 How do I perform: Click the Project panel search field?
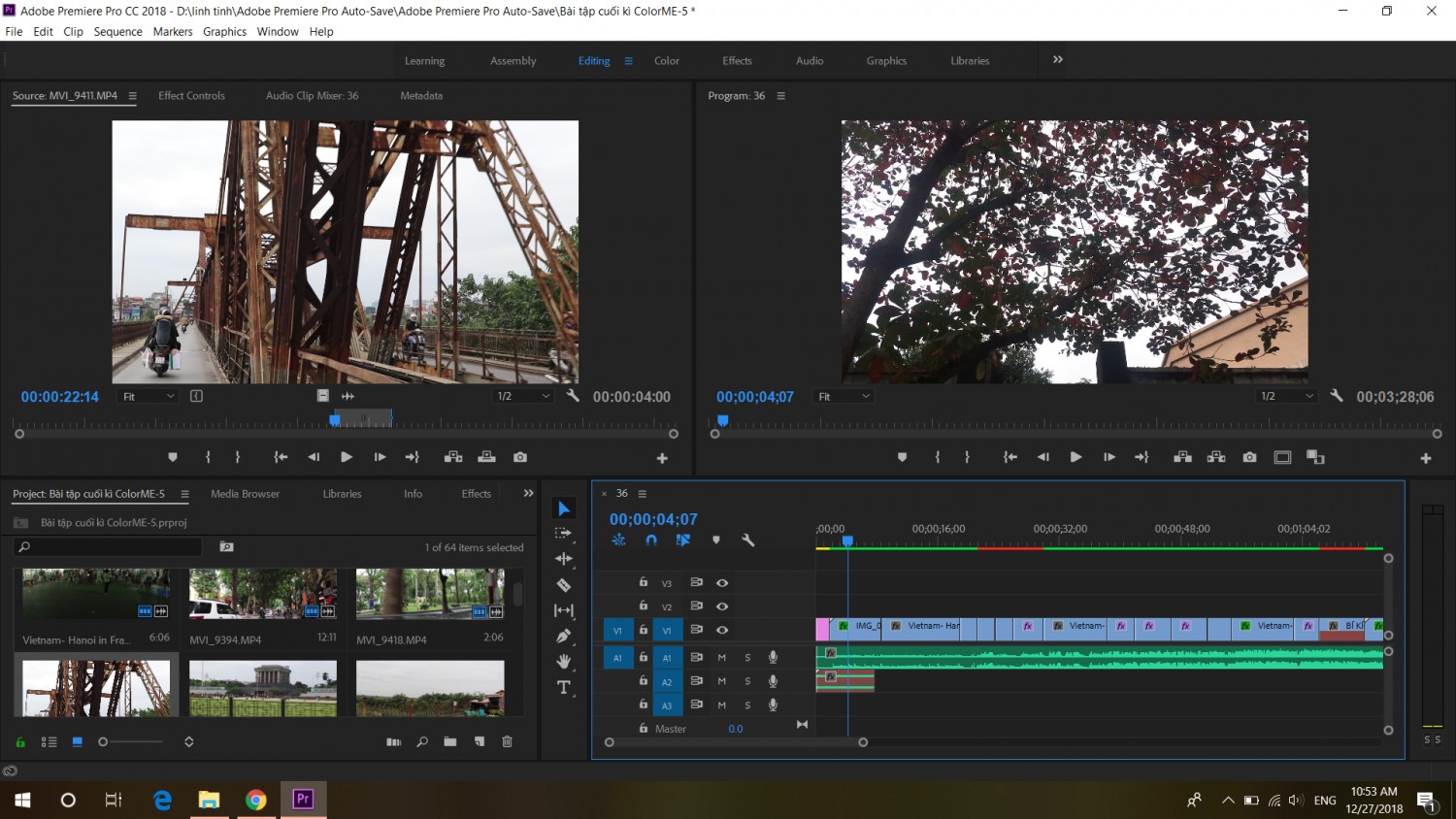point(109,547)
